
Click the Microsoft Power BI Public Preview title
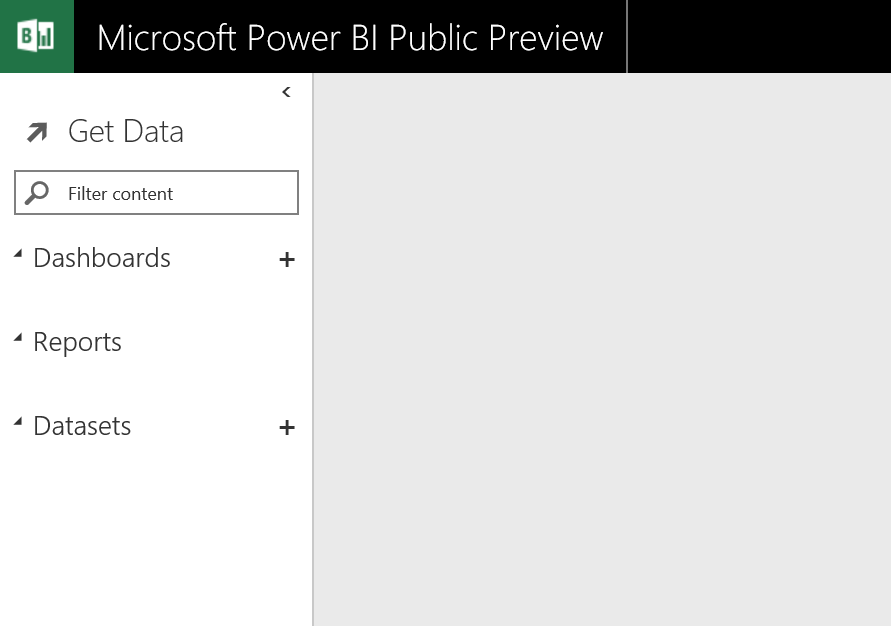[350, 38]
